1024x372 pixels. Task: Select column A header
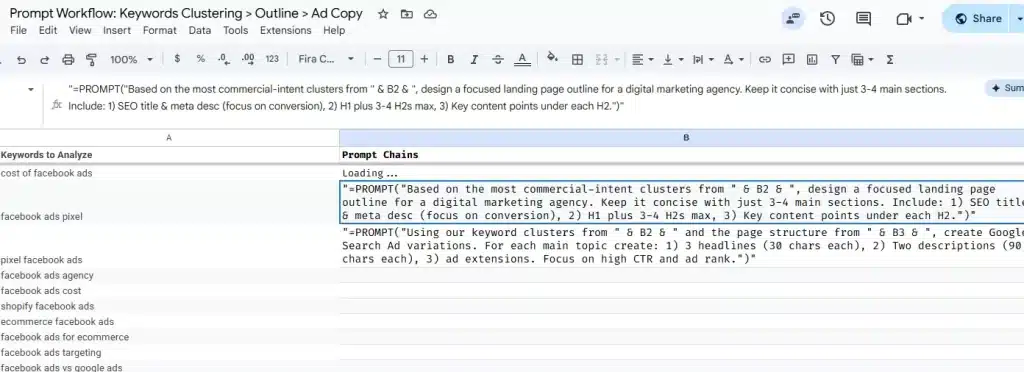pos(169,138)
